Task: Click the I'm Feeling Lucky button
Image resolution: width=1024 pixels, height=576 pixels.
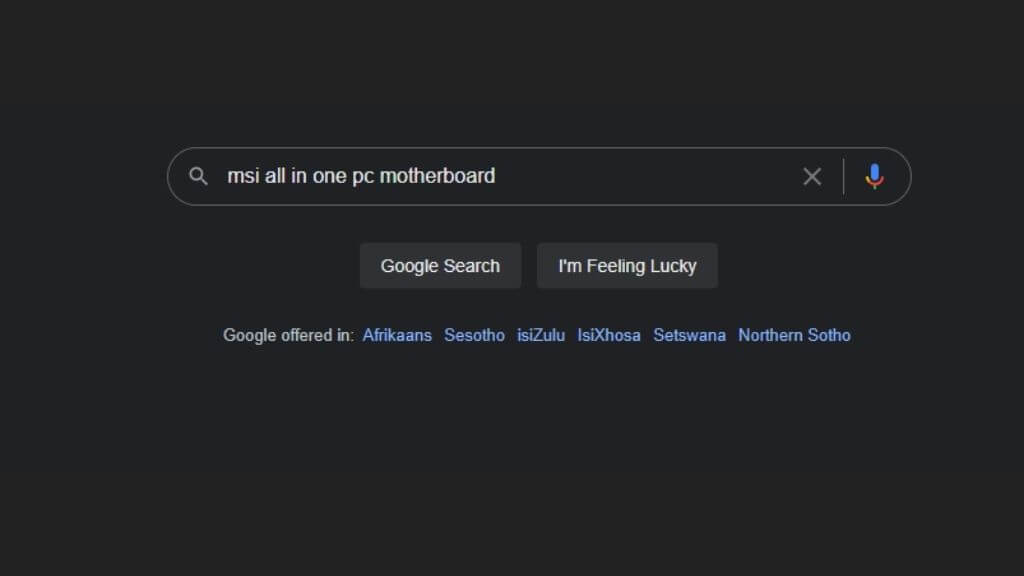Action: 627,266
